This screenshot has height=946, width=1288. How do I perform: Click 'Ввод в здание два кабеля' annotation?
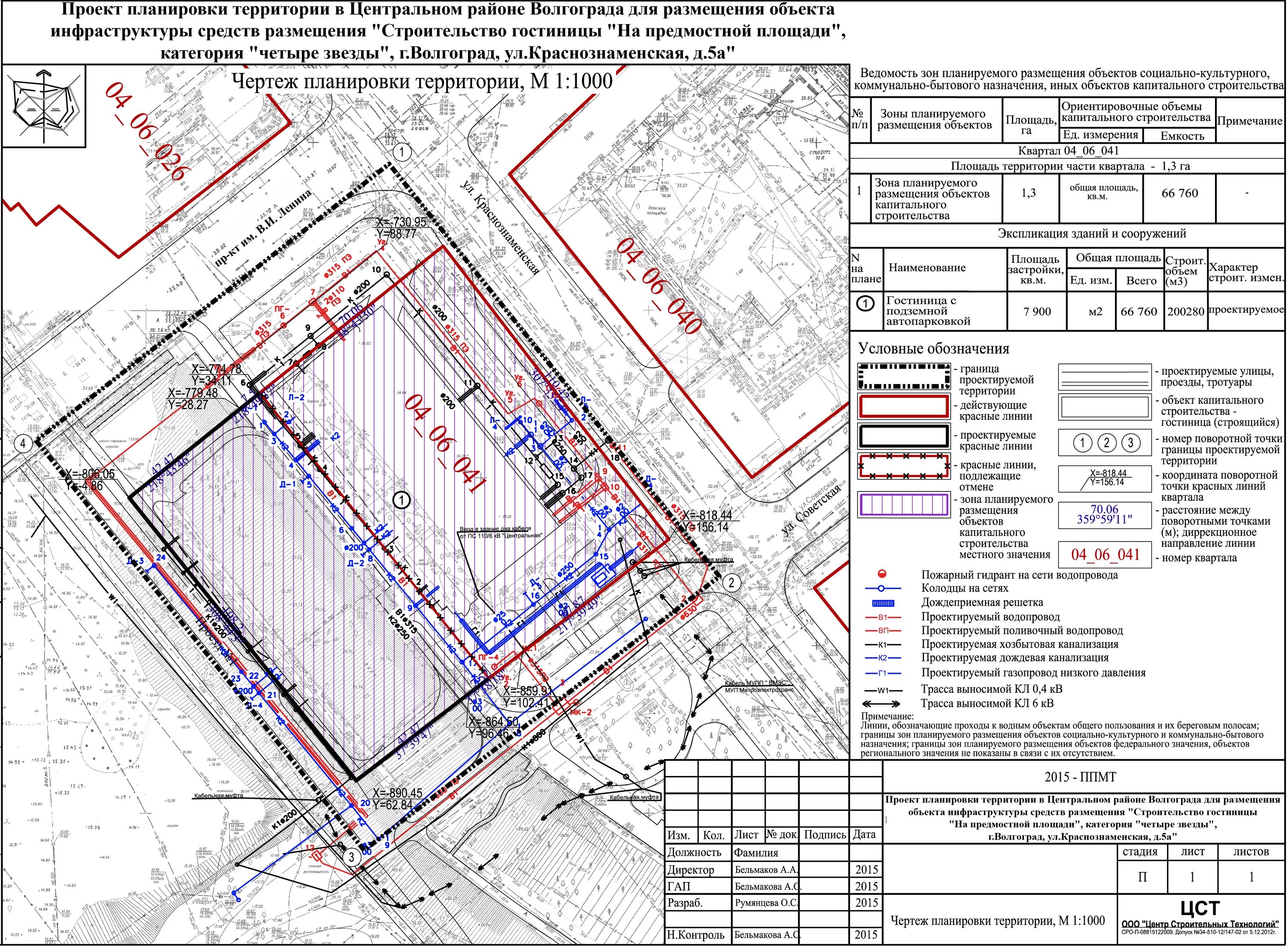500,532
